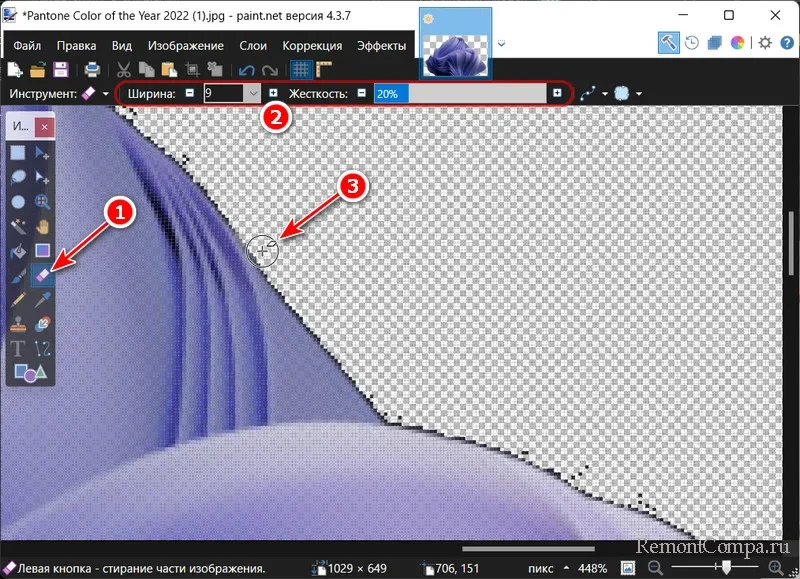Open an image with folder icon

tap(38, 69)
